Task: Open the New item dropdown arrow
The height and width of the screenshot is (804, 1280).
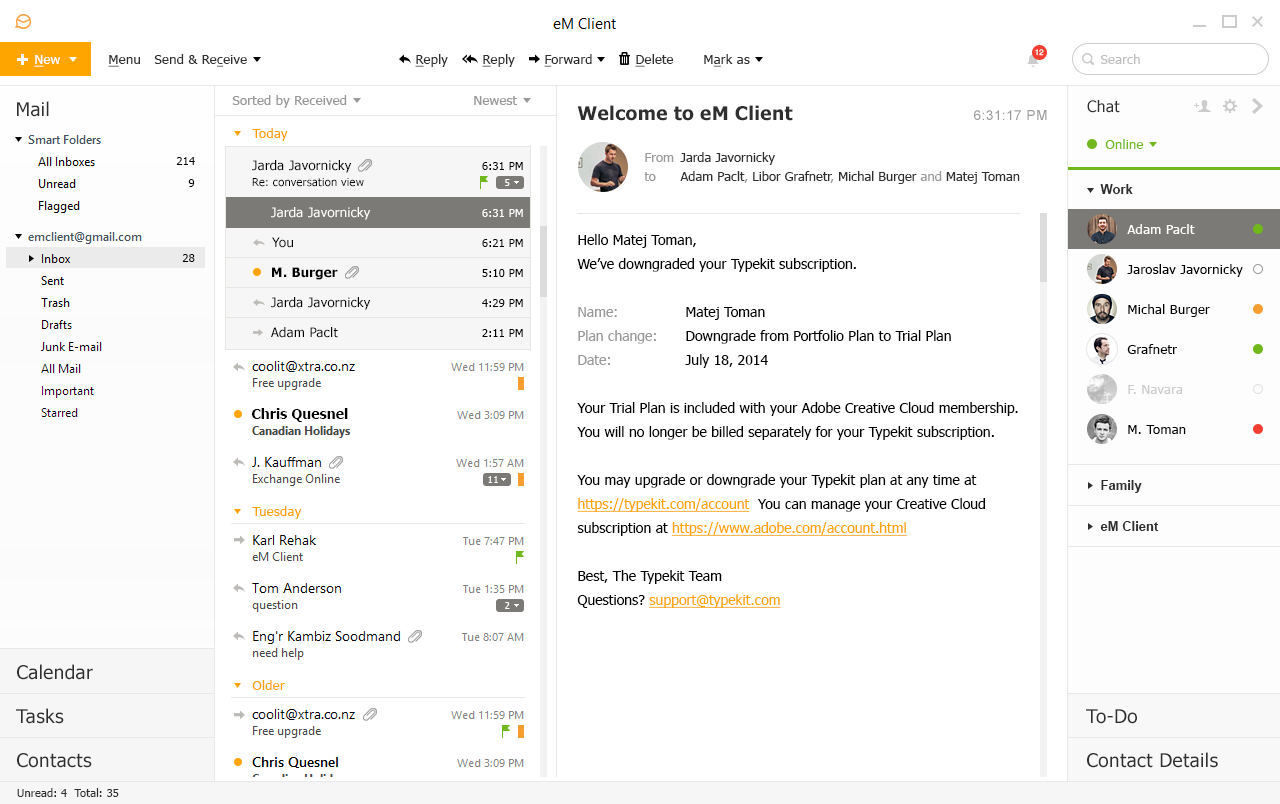Action: [x=73, y=60]
